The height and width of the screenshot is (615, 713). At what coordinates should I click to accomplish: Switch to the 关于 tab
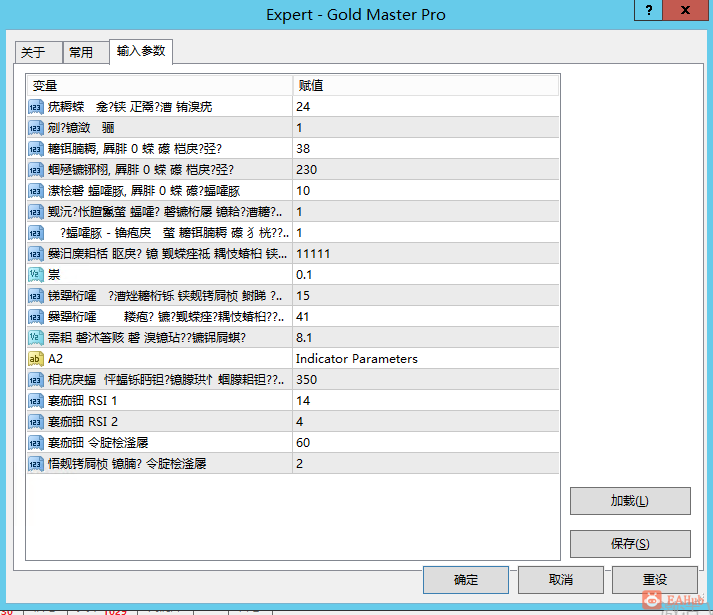tap(38, 52)
